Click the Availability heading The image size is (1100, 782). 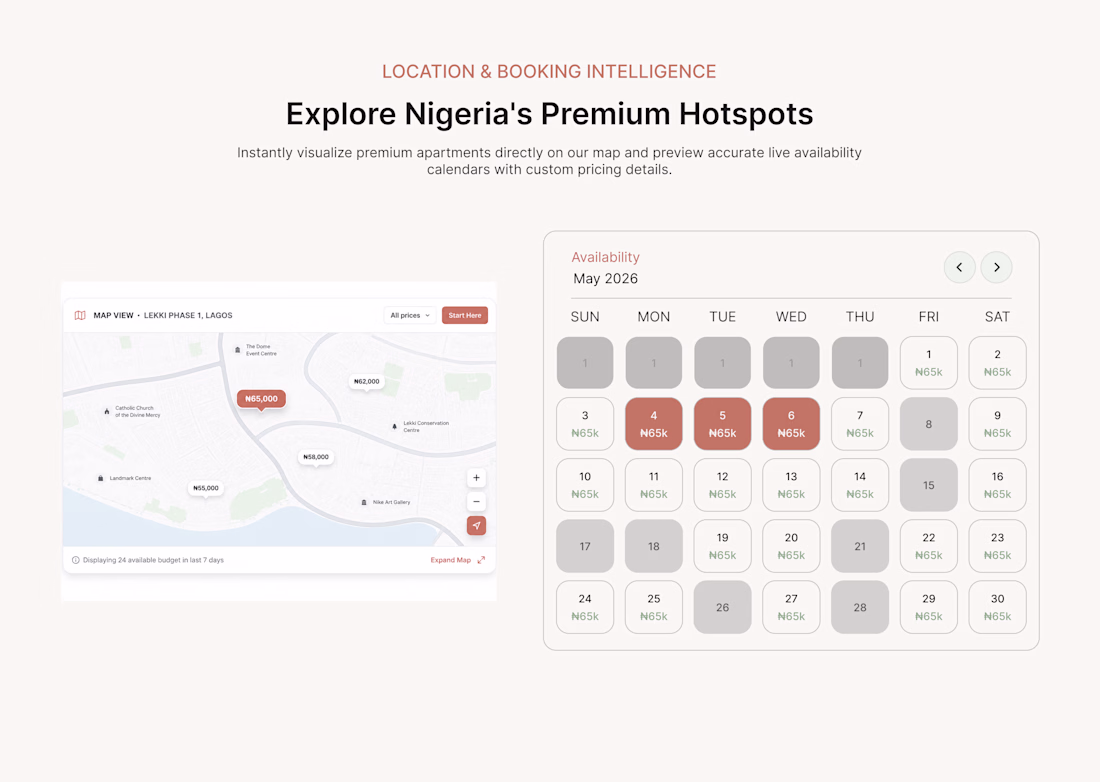(605, 257)
